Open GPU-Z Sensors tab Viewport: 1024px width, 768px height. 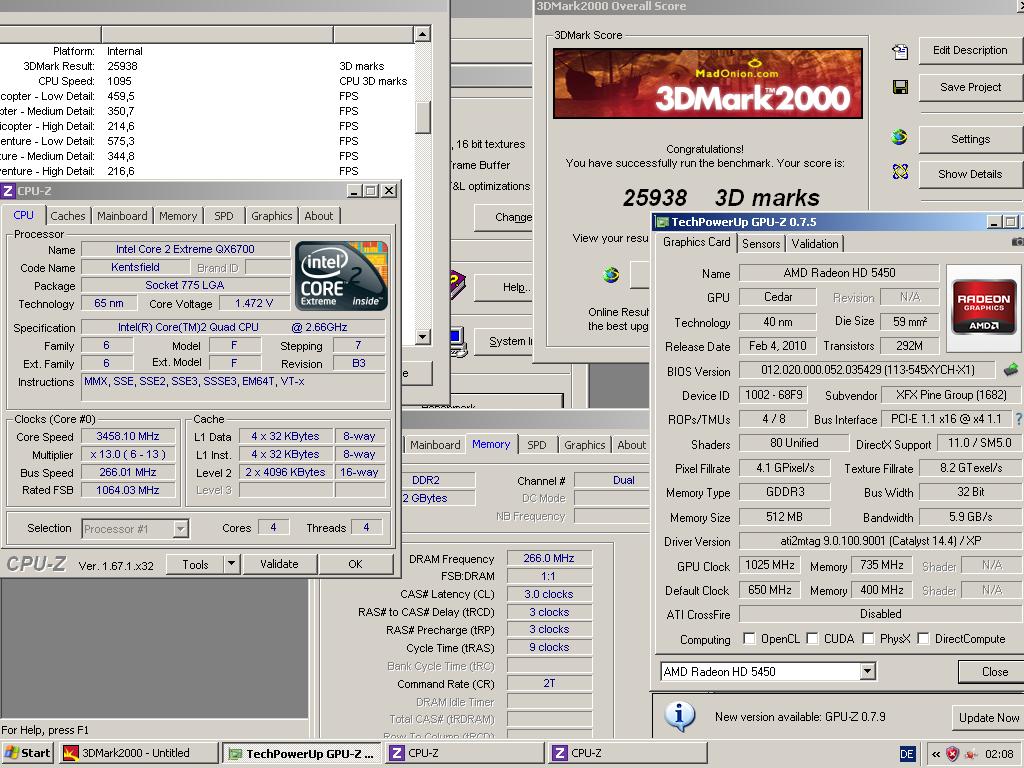pos(761,244)
